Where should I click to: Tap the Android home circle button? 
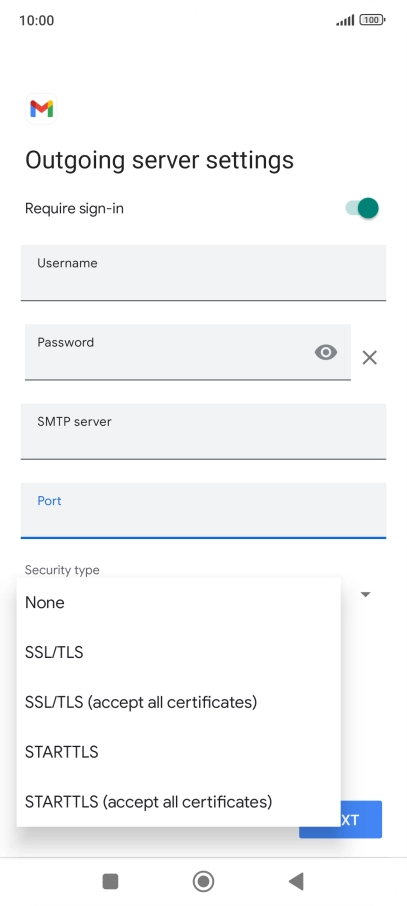pyautogui.click(x=203, y=881)
